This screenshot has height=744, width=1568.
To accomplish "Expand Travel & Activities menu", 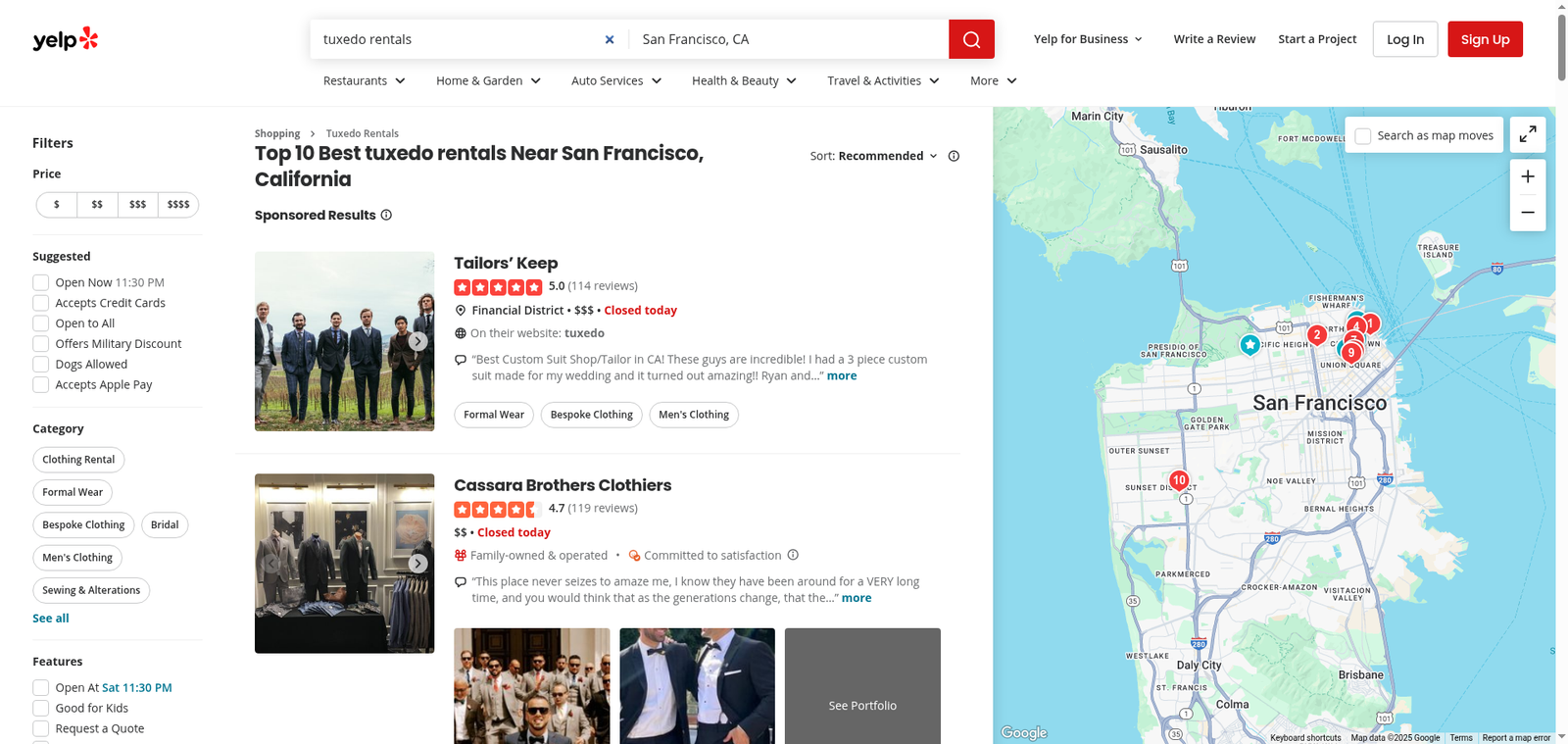I will 884,80.
